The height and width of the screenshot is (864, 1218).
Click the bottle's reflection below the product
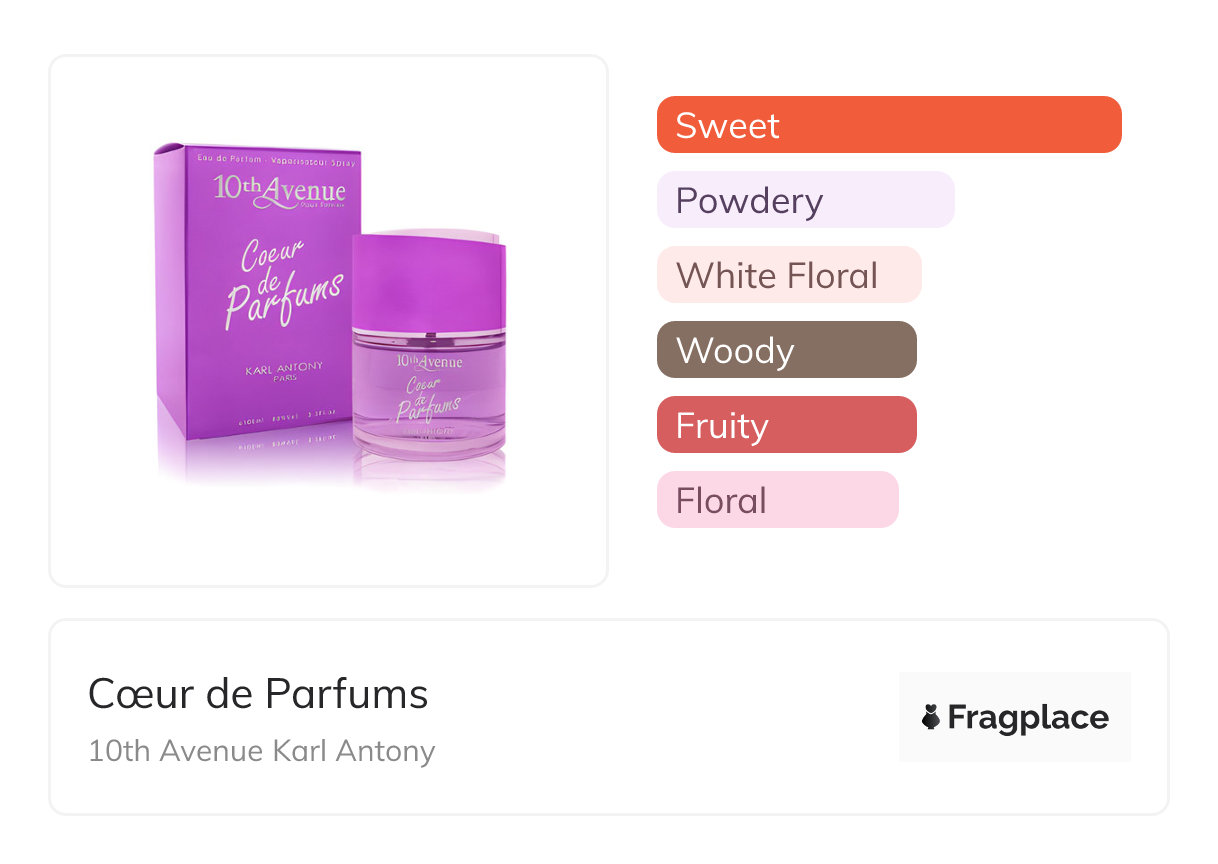[430, 478]
